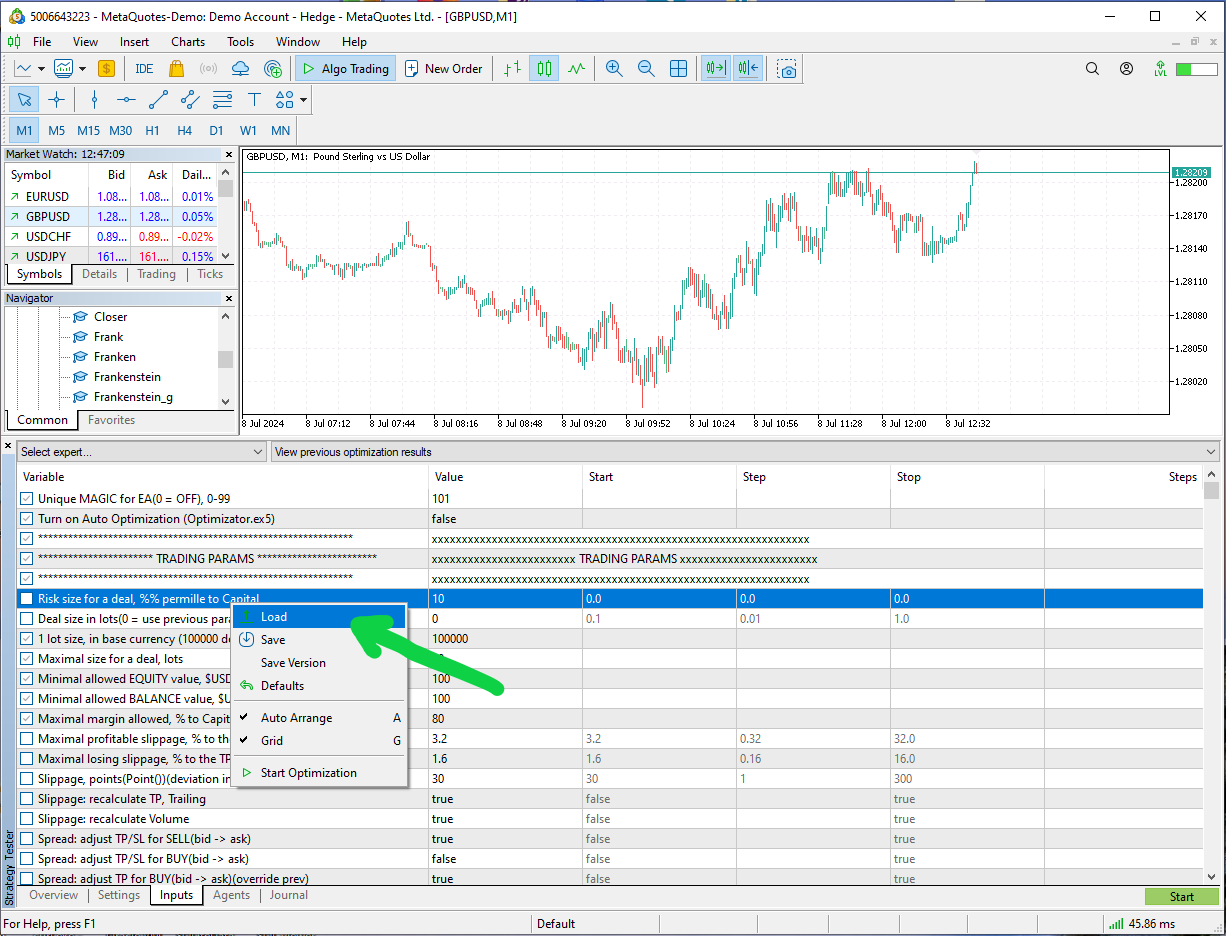Click the zoom out magnifier icon
Screen dimensions: 1226x936
tap(646, 69)
